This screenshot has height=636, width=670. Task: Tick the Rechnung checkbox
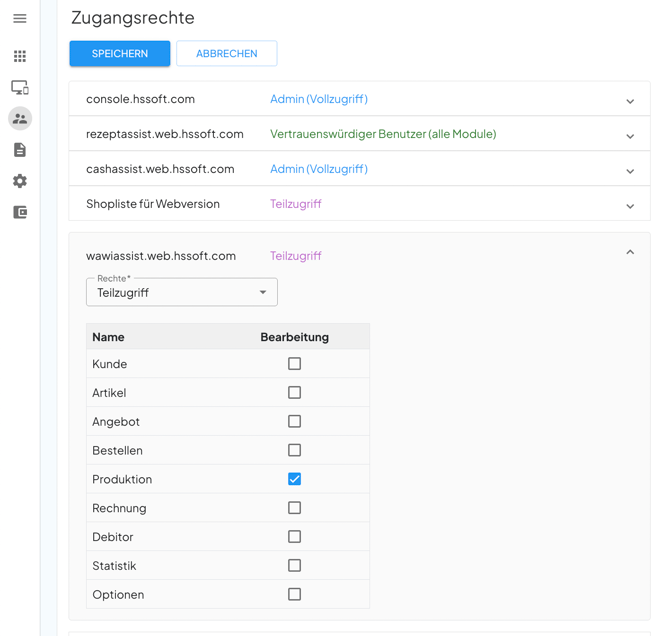294,508
